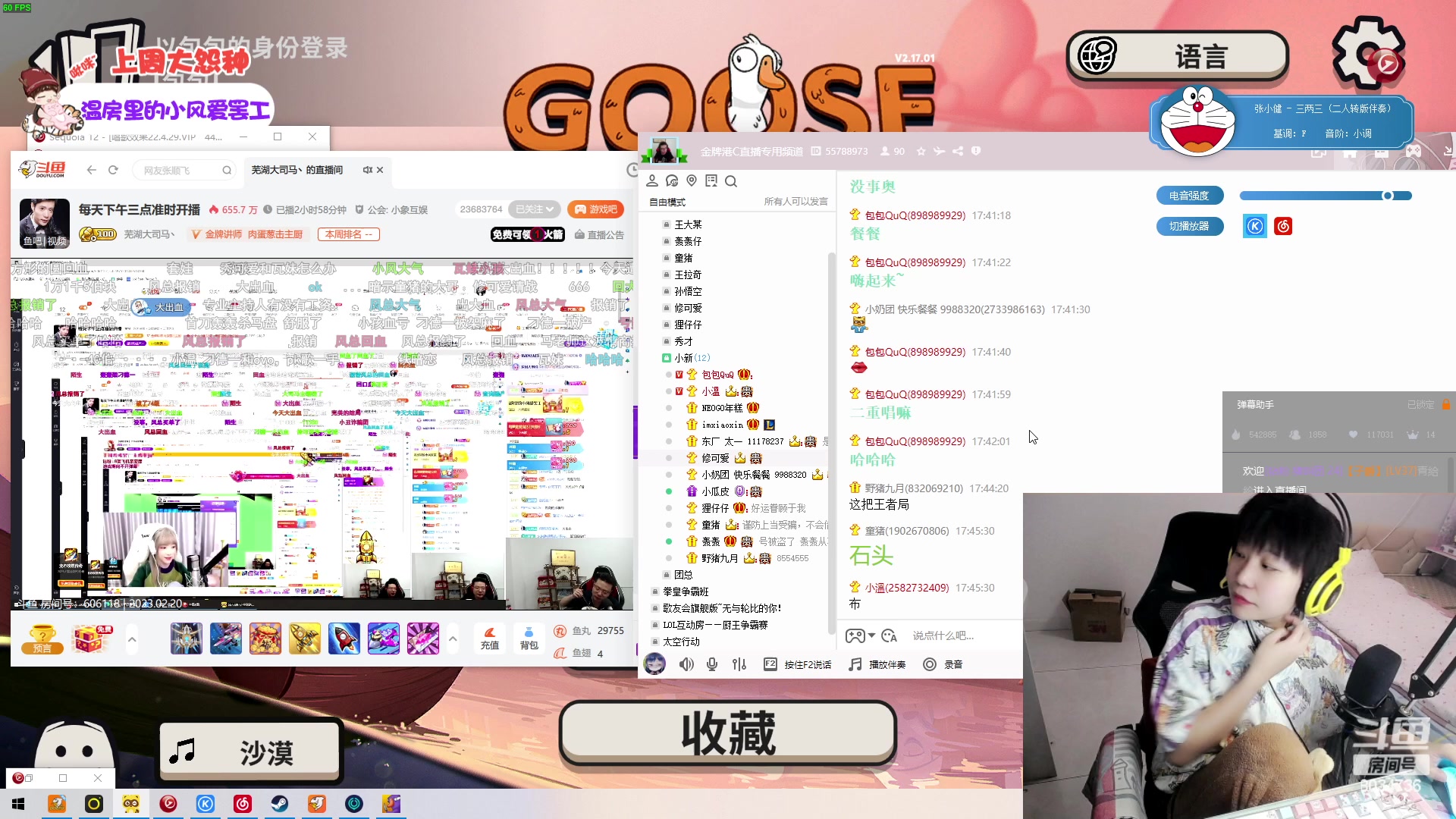Click the search magnifier in Douyu search box
This screenshot has height=819, width=1456.
(x=227, y=170)
